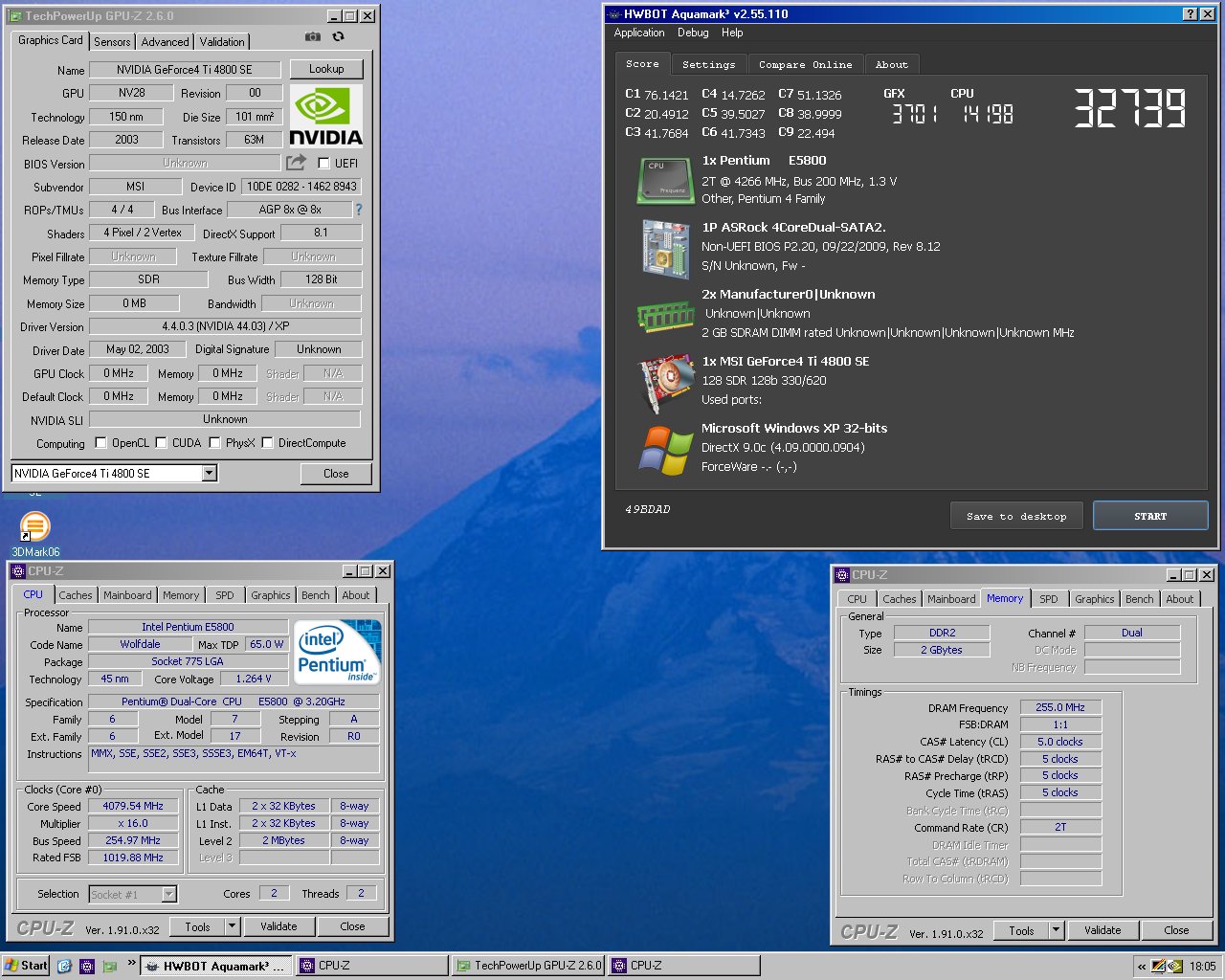1225x980 pixels.
Task: Open the About tab in Aquamark
Action: point(892,64)
